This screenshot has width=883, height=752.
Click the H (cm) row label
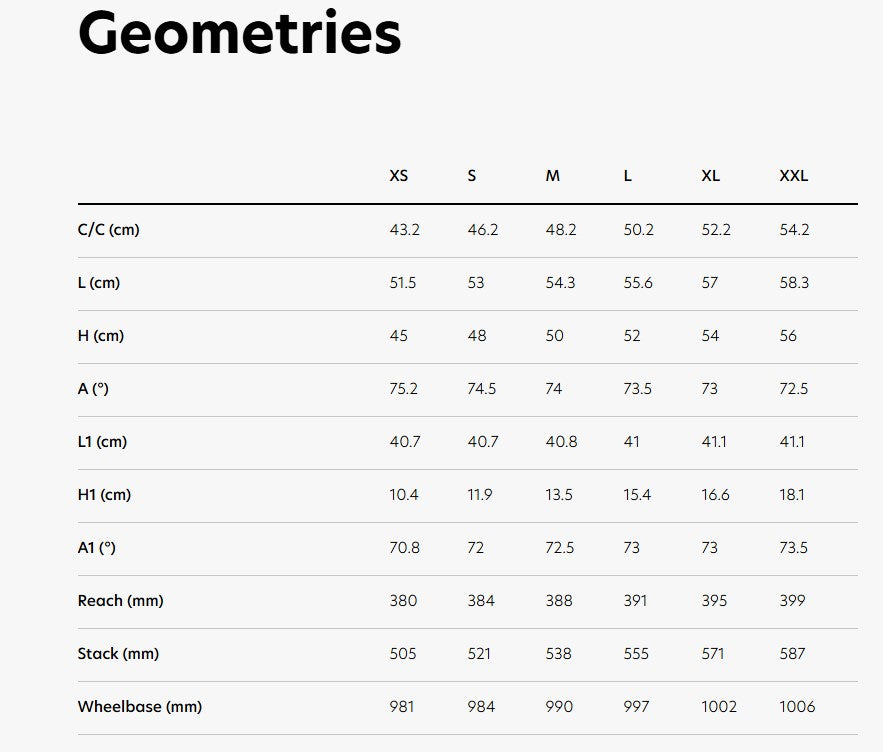point(101,336)
